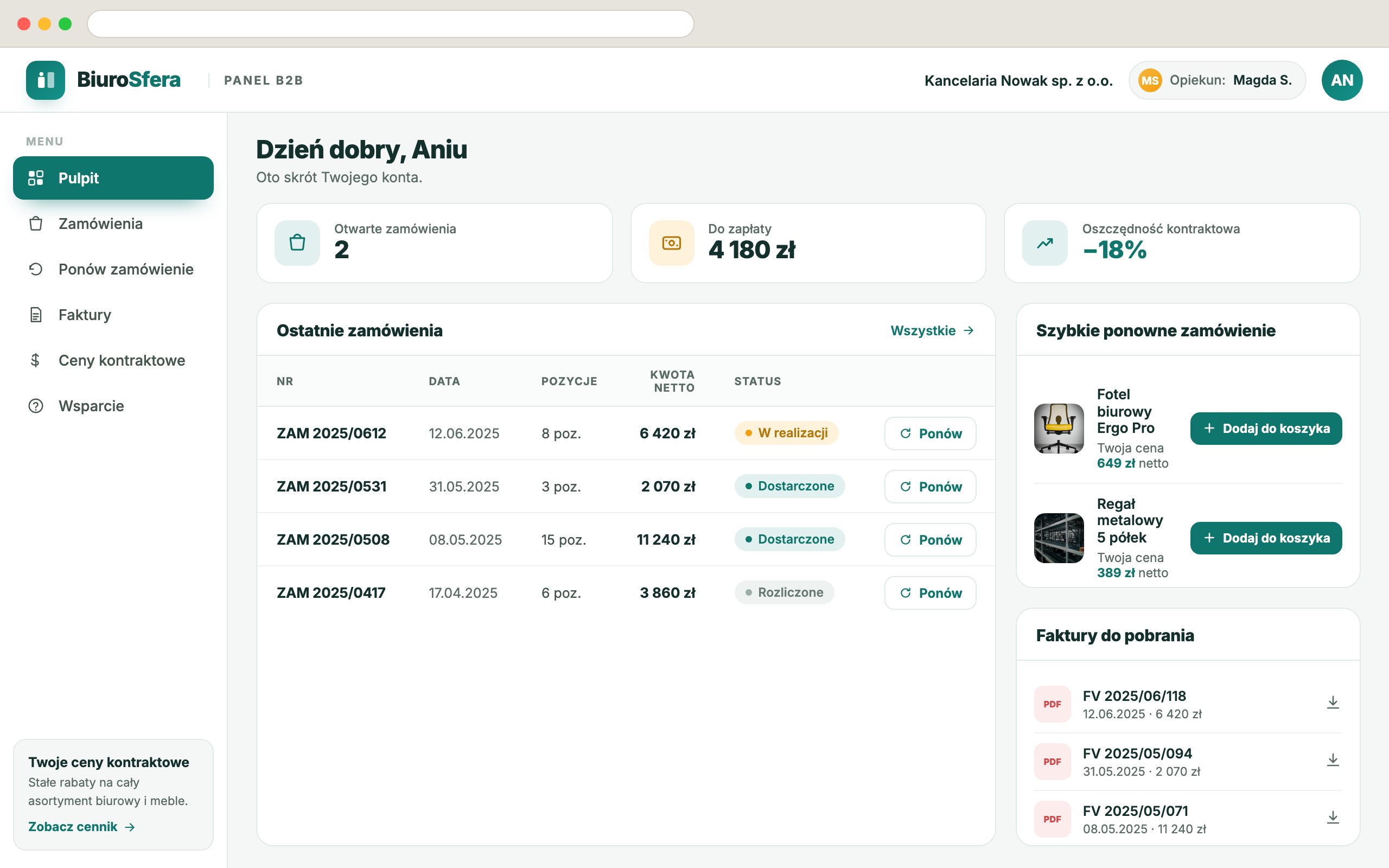Download invoice FV 2025/05/094
Image resolution: width=1389 pixels, height=868 pixels.
click(x=1332, y=760)
